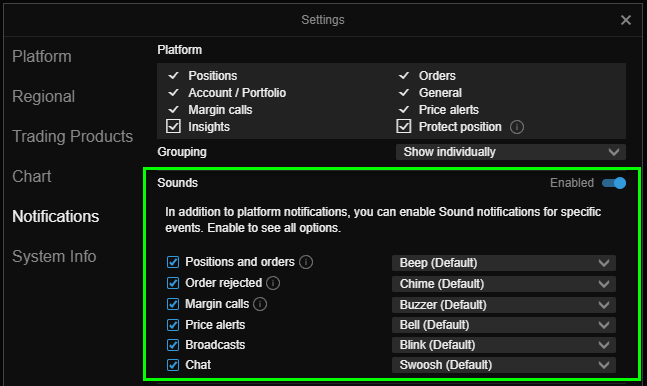
Task: Uncheck Margin calls sound checkbox
Action: pos(173,304)
